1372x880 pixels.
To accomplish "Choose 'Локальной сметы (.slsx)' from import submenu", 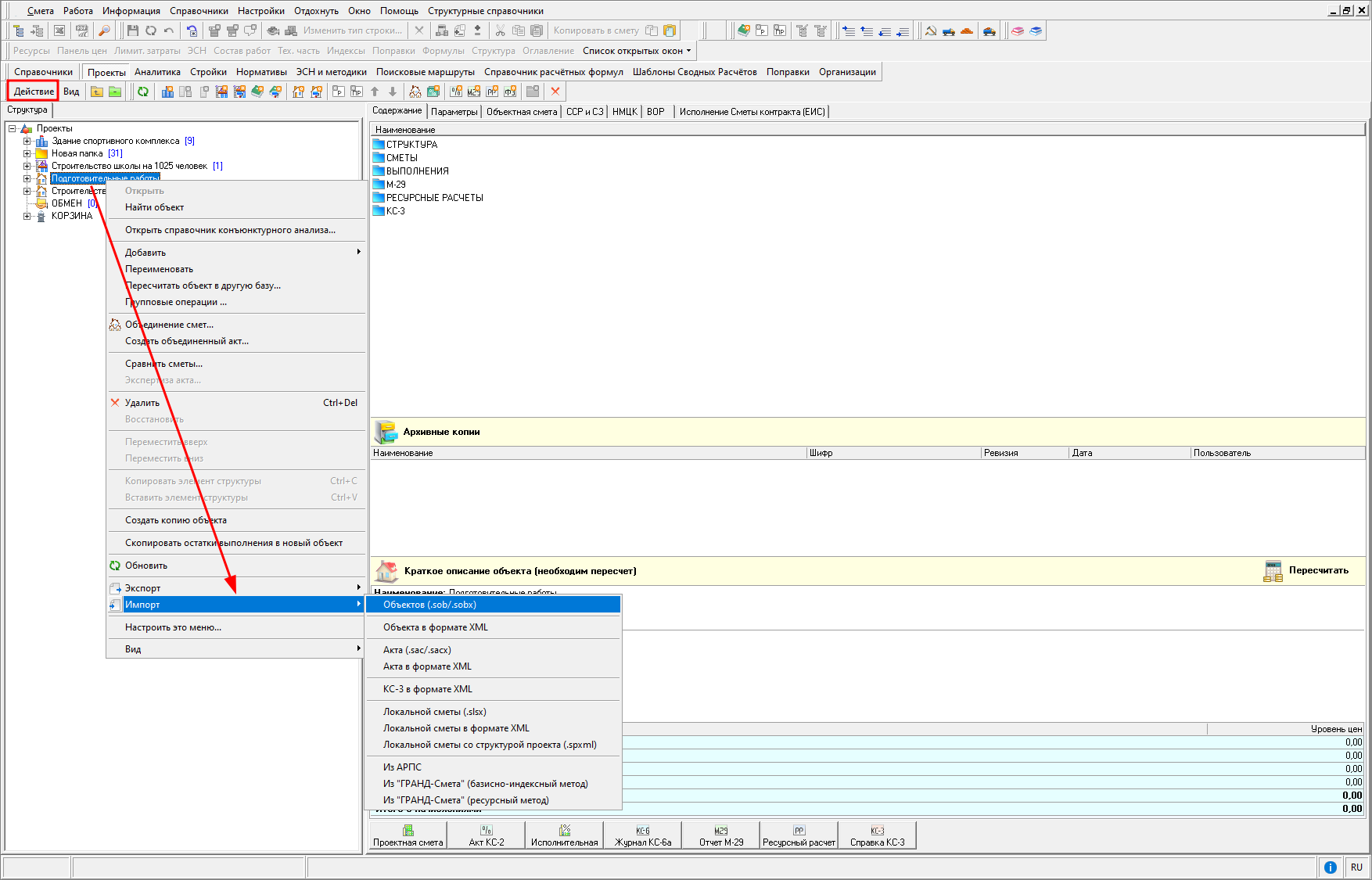I will pos(435,712).
